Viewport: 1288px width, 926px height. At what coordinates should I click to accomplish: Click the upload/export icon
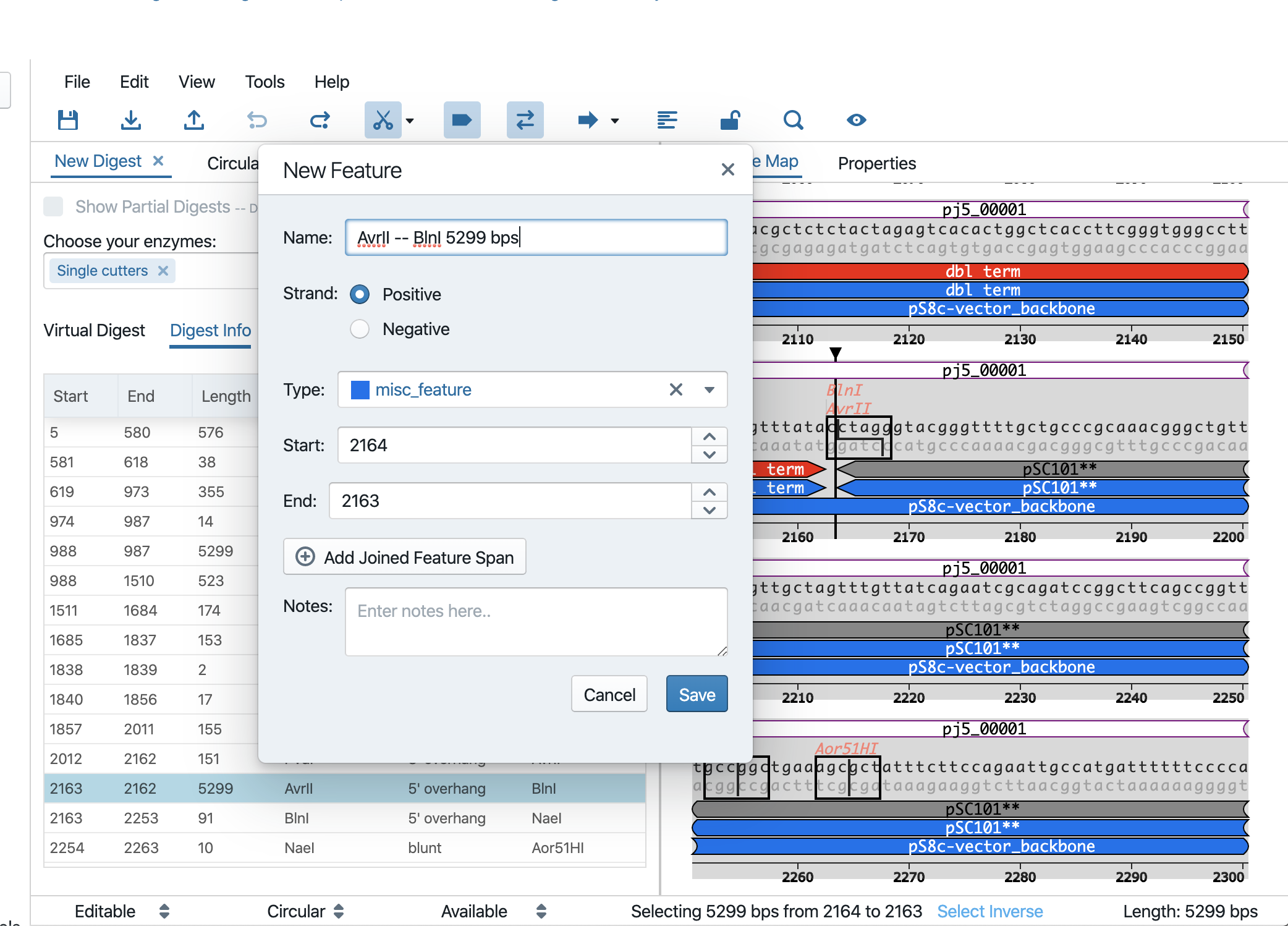(x=194, y=120)
